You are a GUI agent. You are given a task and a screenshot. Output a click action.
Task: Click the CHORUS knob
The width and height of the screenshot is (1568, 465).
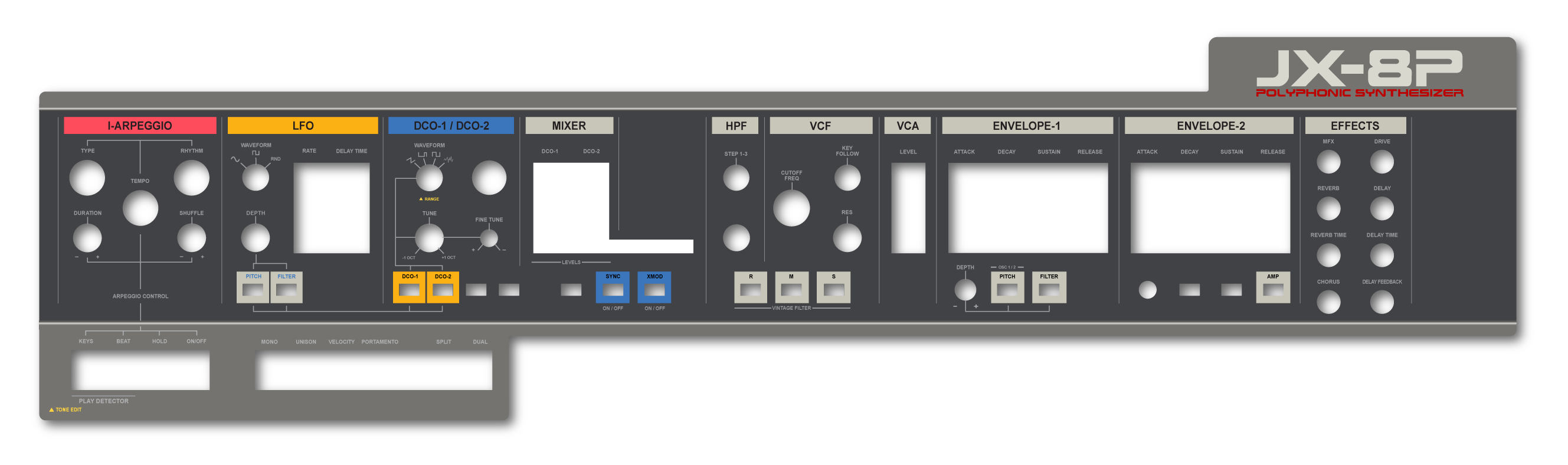(x=1328, y=303)
